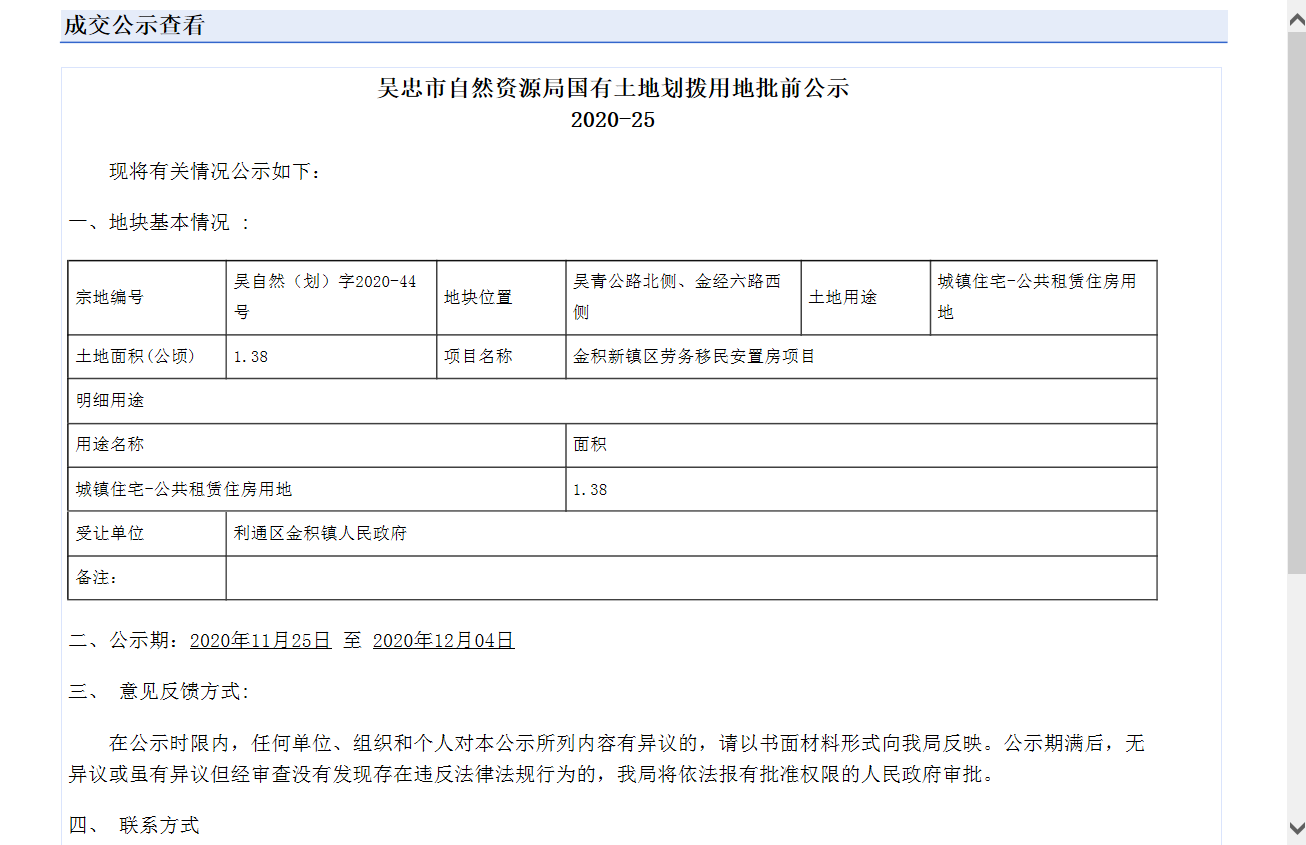
Task: Click the title 吴忠市自然资源局国有土地划拨用地批前公示
Action: point(613,88)
